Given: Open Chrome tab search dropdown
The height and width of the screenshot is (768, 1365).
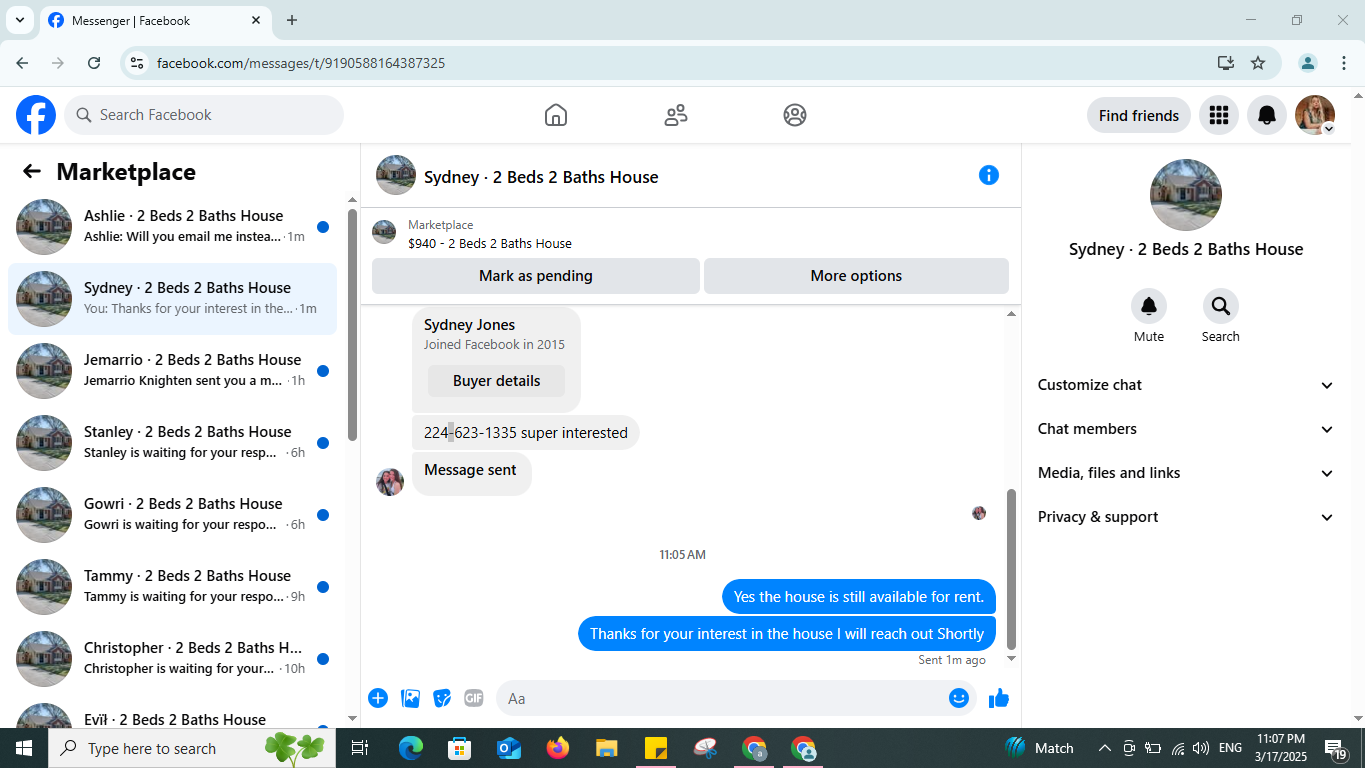Looking at the screenshot, I should [x=19, y=20].
